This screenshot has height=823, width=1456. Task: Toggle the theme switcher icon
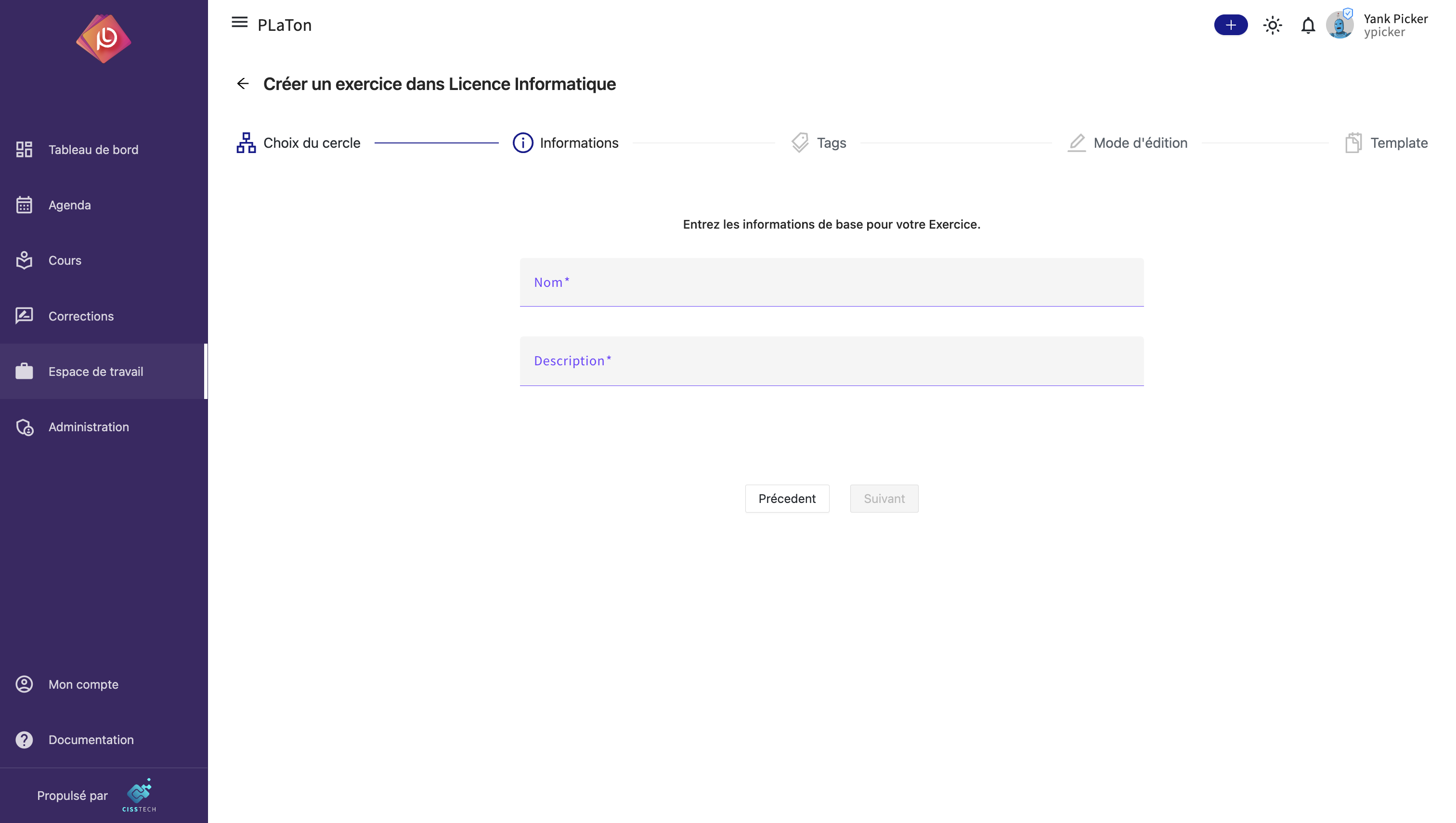pos(1272,24)
